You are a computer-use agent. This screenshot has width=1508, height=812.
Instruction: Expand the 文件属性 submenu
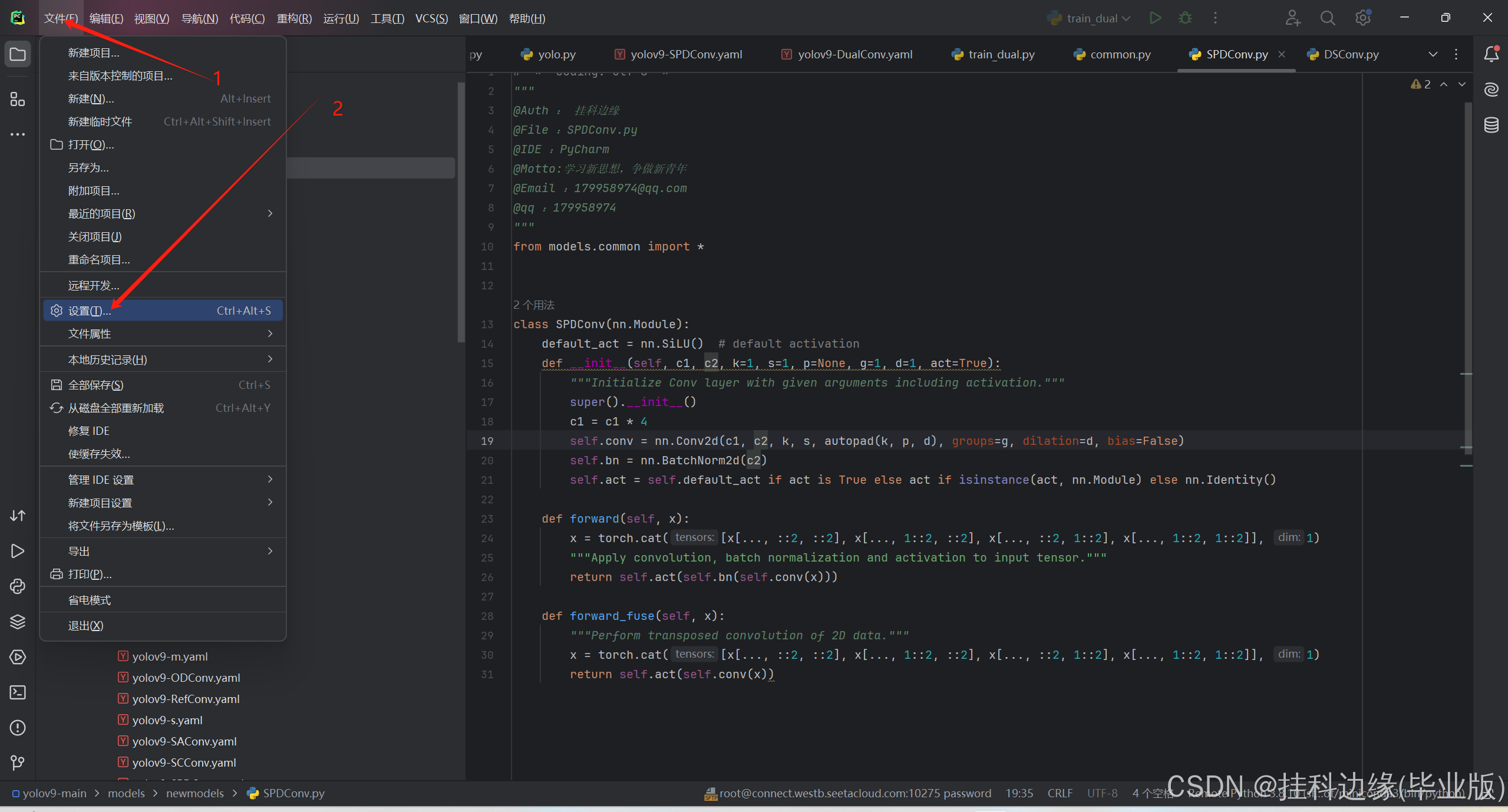pyautogui.click(x=163, y=334)
